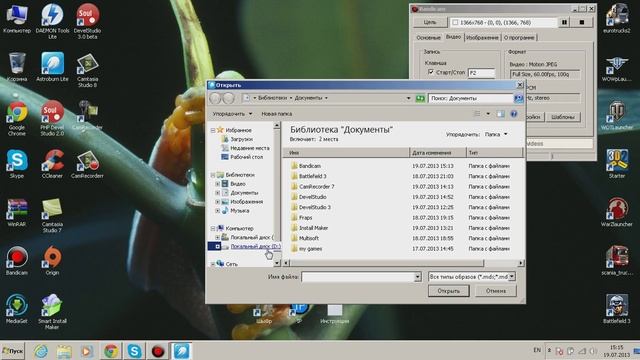Click Новая папка in the dialog toolbar
Screen dimensions: 640x360
click(x=276, y=114)
